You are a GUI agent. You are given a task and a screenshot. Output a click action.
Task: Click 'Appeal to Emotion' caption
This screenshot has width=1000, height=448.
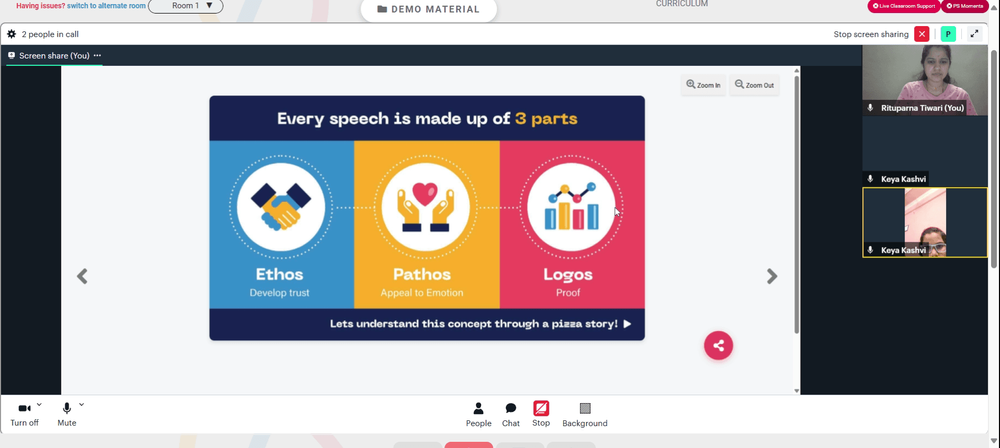[x=422, y=293]
